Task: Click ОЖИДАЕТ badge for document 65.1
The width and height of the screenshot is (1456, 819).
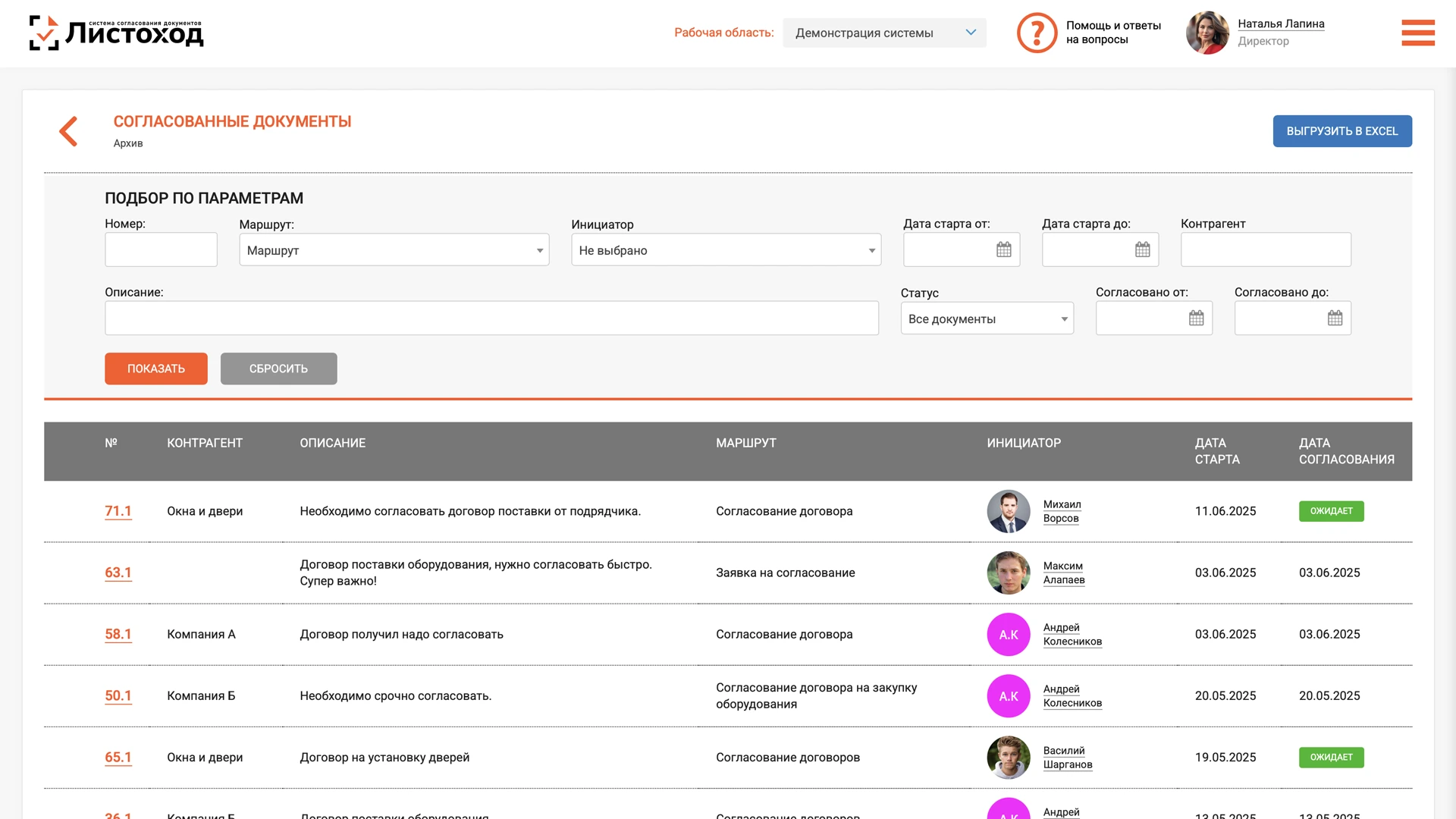Action: pos(1331,758)
